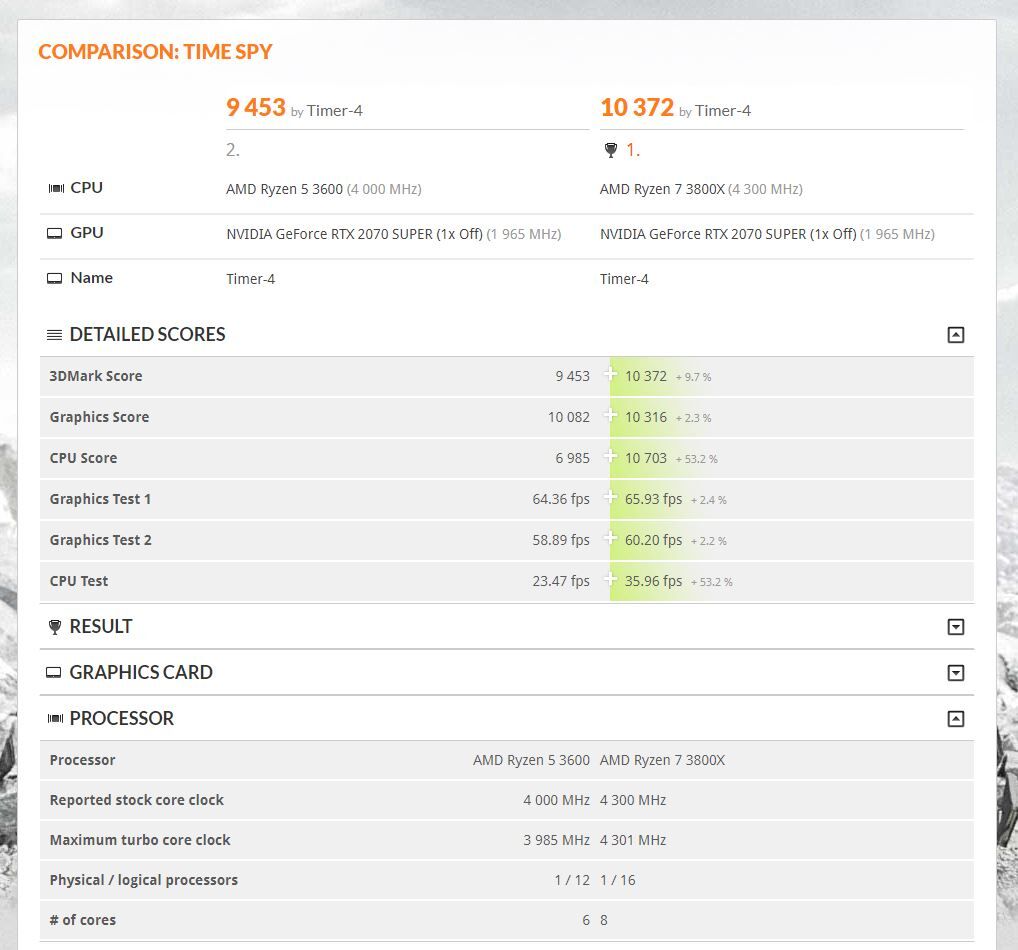Click the trophy icon beside Result heading
Image resolution: width=1018 pixels, height=950 pixels.
pyautogui.click(x=55, y=627)
